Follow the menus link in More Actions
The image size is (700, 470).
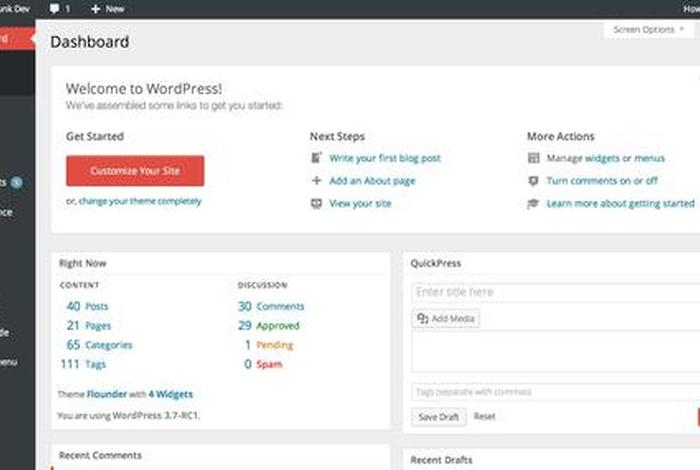click(650, 158)
